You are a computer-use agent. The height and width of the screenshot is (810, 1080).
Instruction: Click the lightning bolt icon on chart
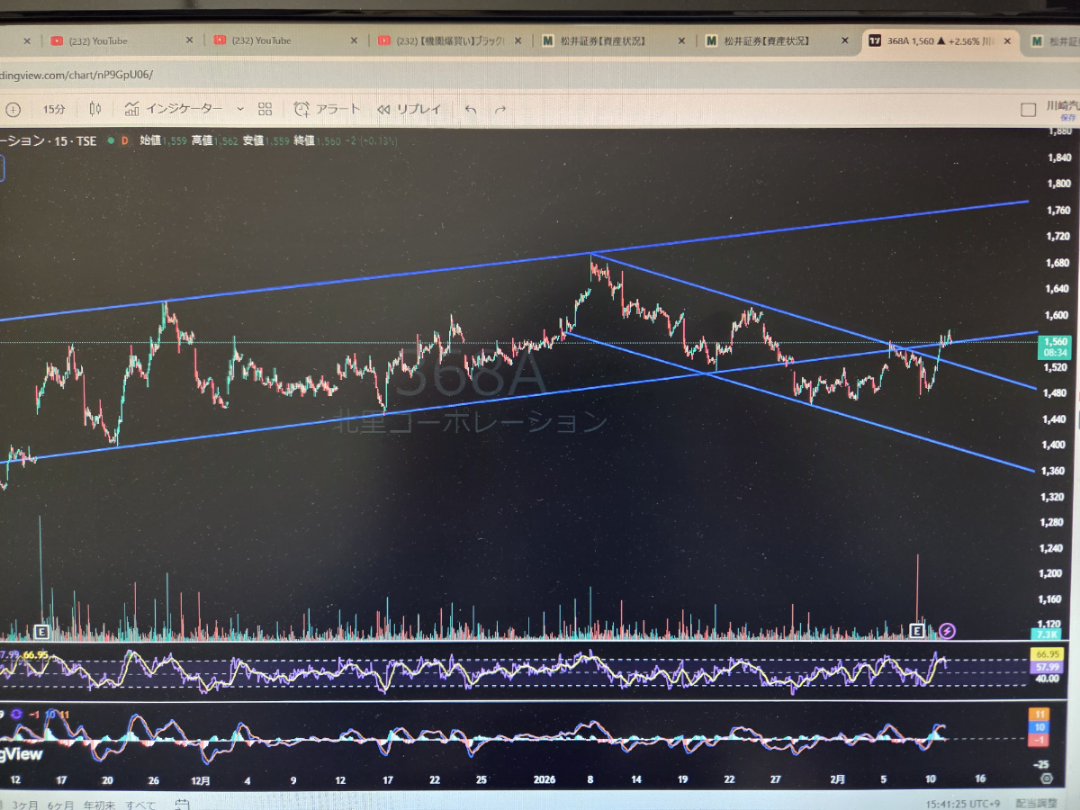[x=947, y=631]
